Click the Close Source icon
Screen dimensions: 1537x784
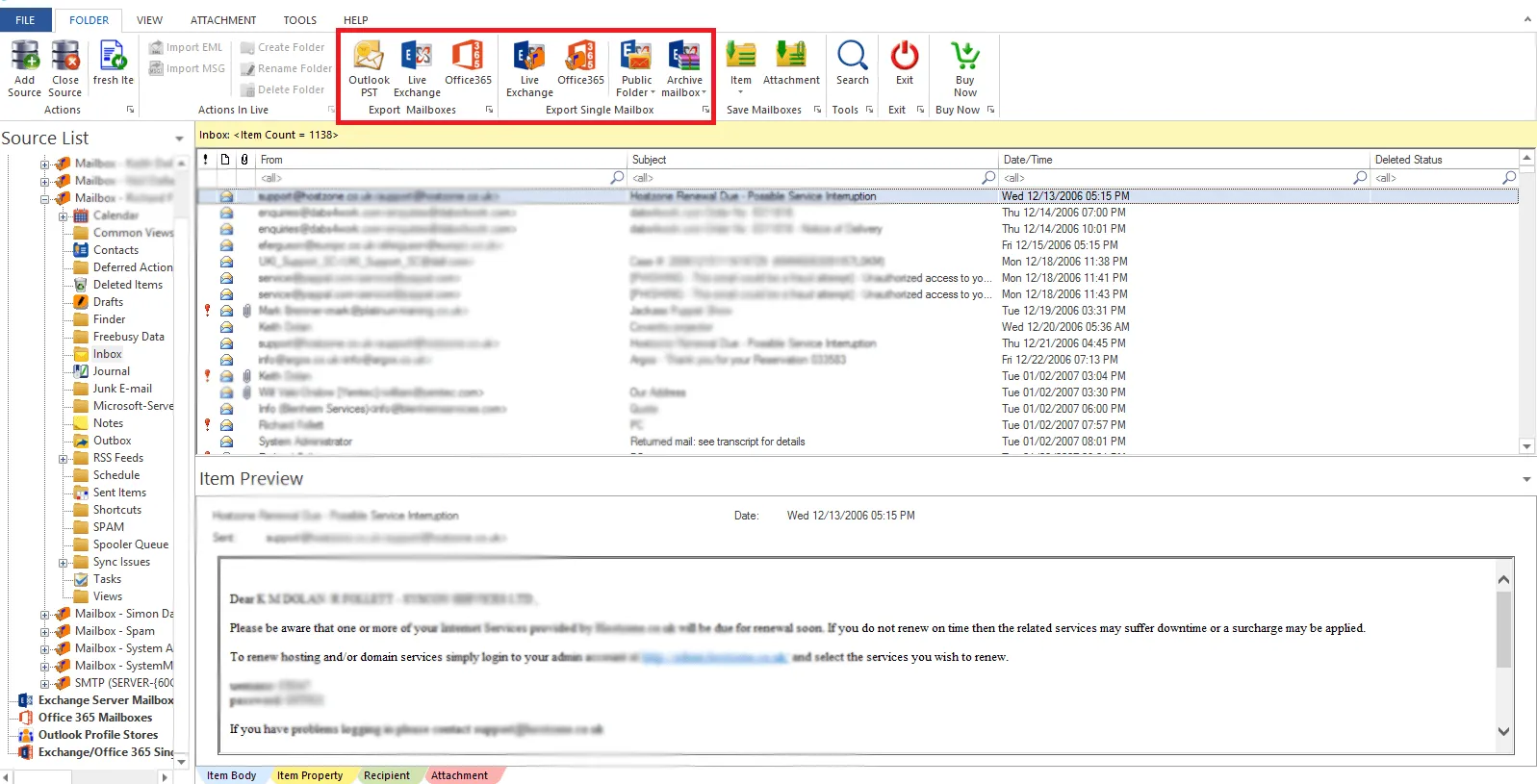pyautogui.click(x=65, y=56)
